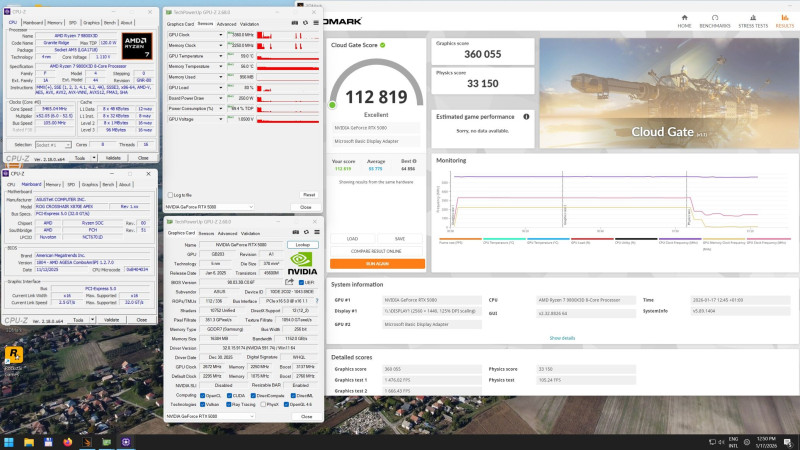Open the Memory Temperature sensor dropdown

220,67
